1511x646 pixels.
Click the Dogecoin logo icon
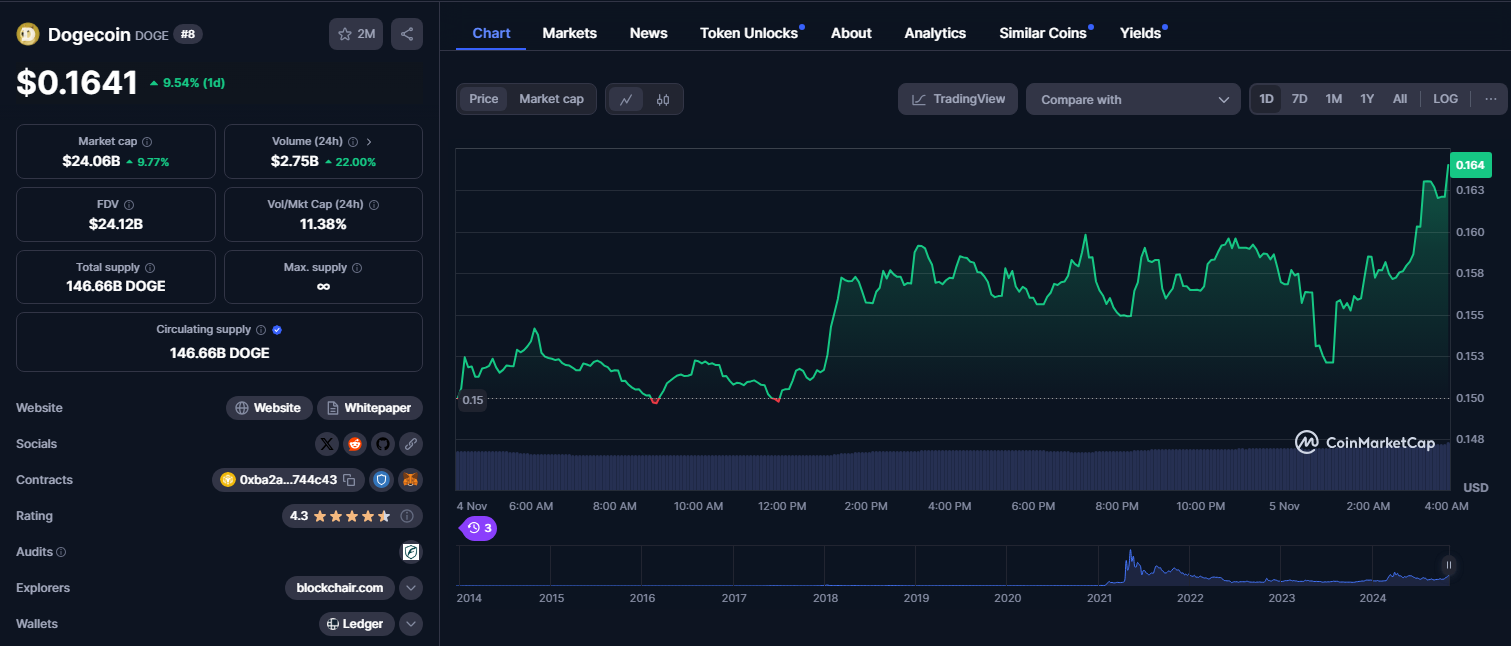(x=28, y=34)
